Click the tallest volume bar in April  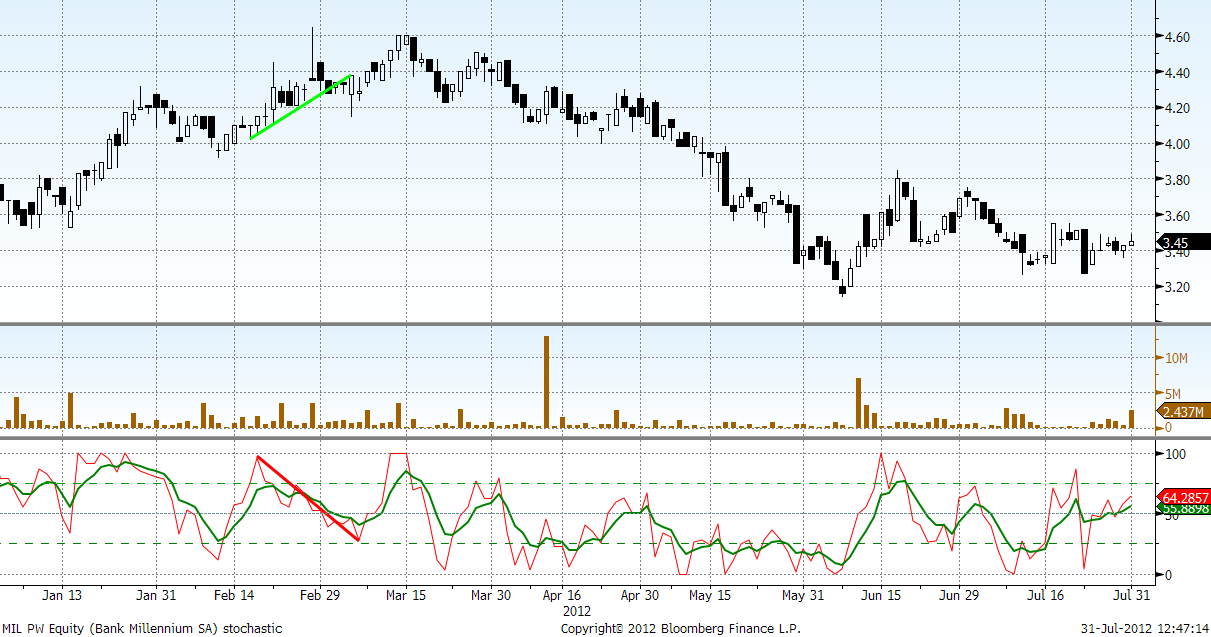coord(547,382)
